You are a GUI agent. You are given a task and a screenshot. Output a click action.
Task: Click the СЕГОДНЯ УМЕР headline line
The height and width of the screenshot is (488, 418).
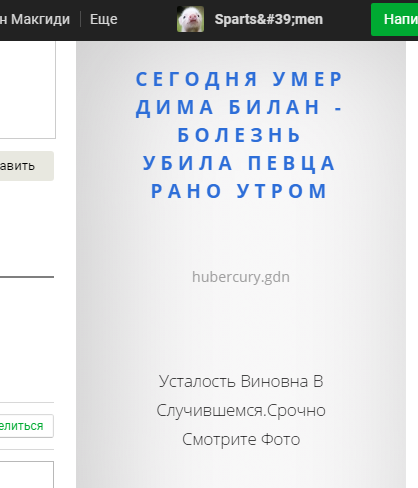[x=239, y=79]
